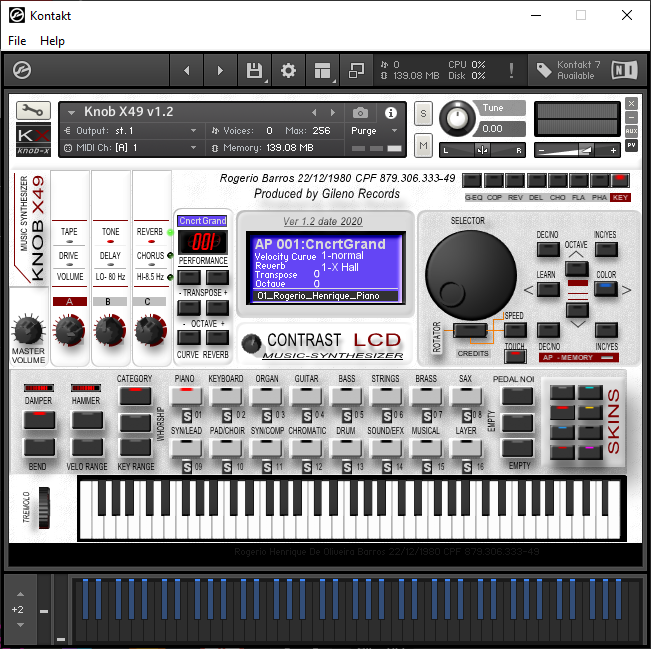Click the OCTAVE up arrow button
This screenshot has height=649, width=651.
[577, 269]
